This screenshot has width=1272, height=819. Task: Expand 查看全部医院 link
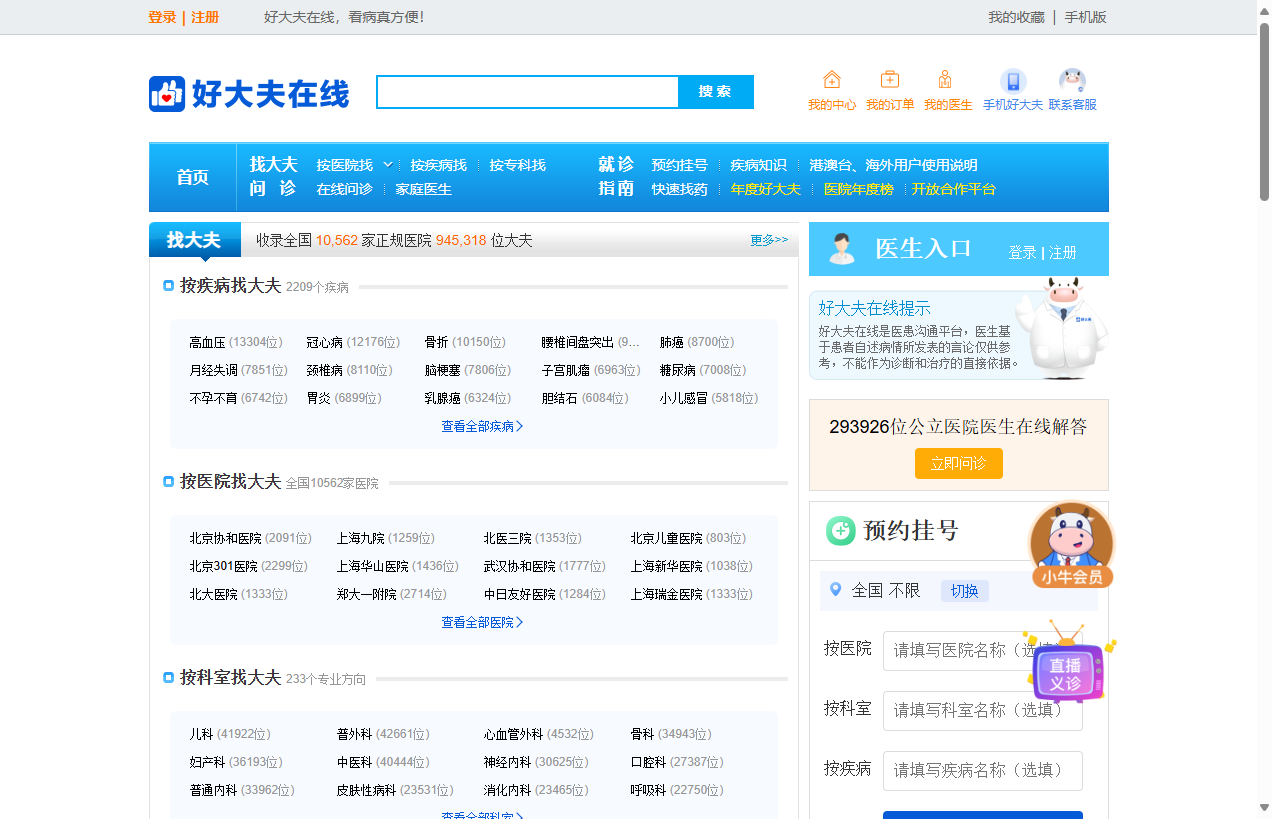point(482,622)
